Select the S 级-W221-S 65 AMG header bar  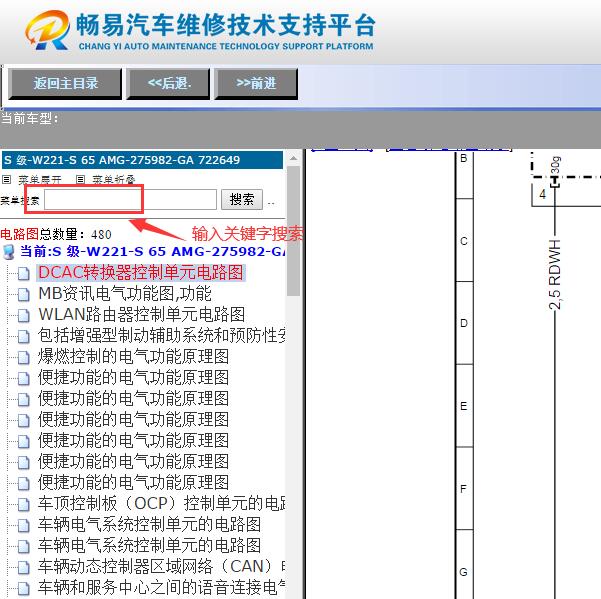(x=142, y=160)
